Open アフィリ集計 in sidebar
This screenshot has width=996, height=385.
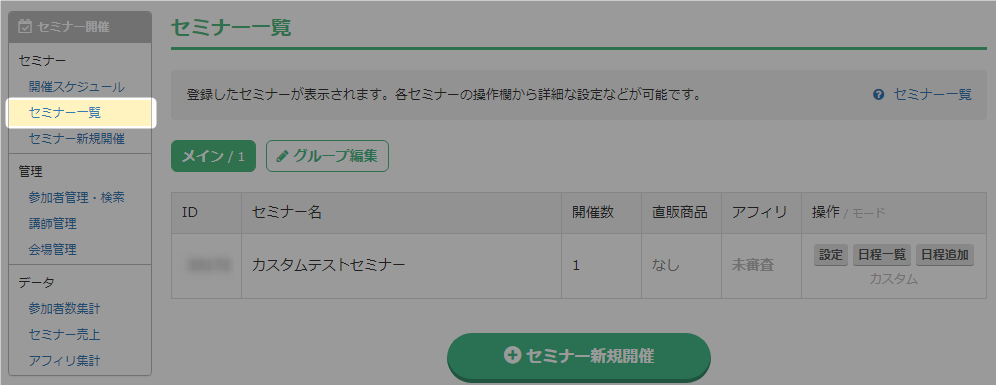click(65, 360)
